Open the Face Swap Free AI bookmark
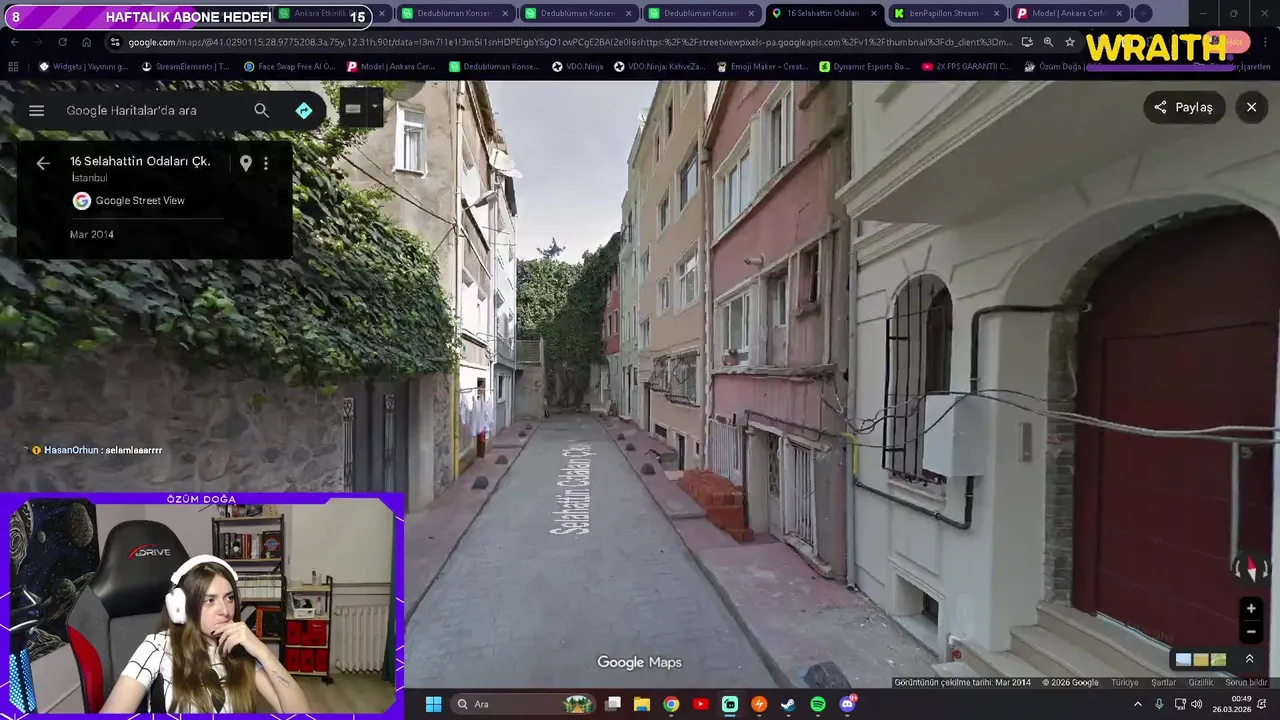 click(290, 67)
